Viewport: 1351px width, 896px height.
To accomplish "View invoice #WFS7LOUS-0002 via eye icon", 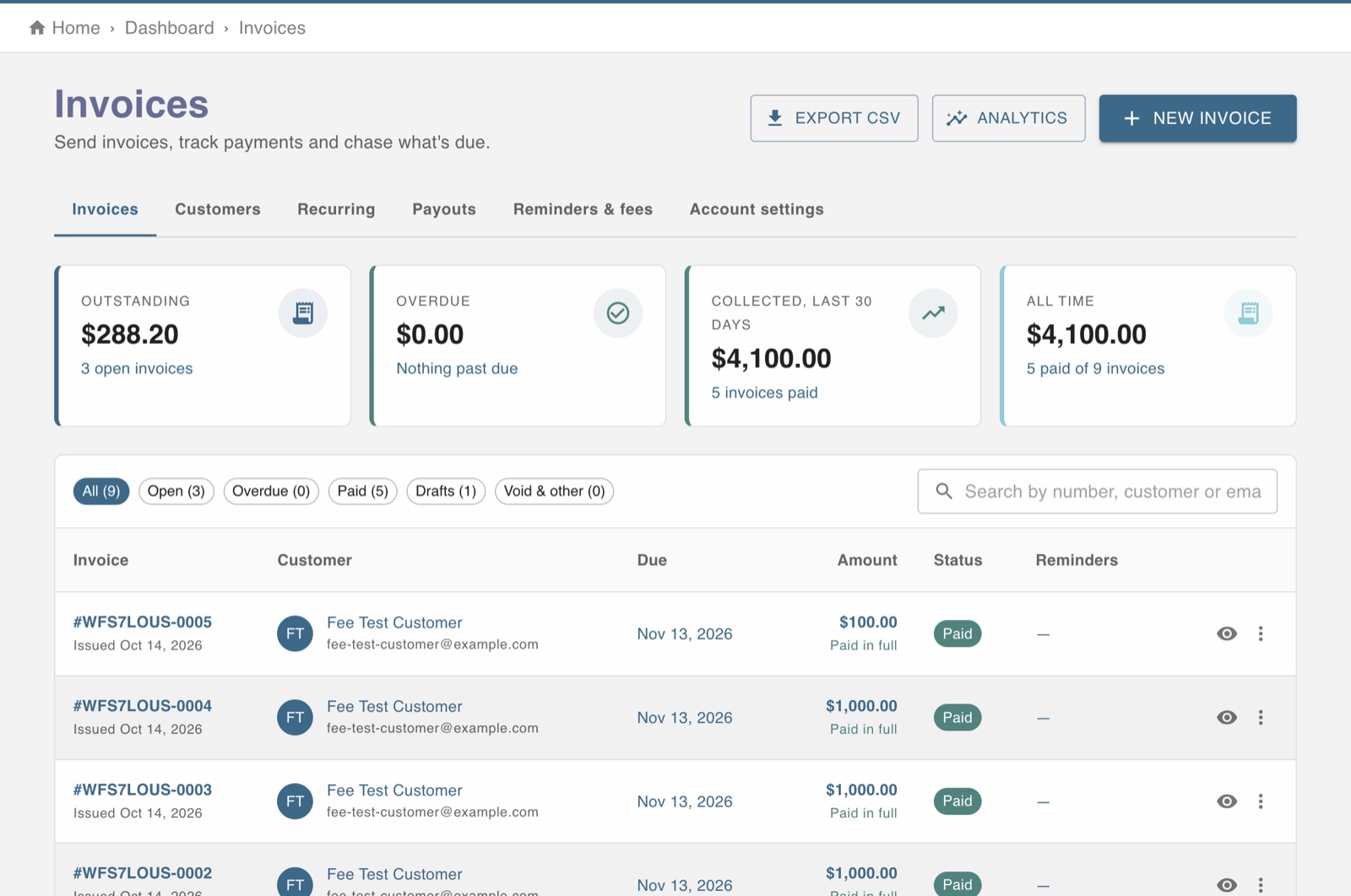I will tap(1227, 884).
